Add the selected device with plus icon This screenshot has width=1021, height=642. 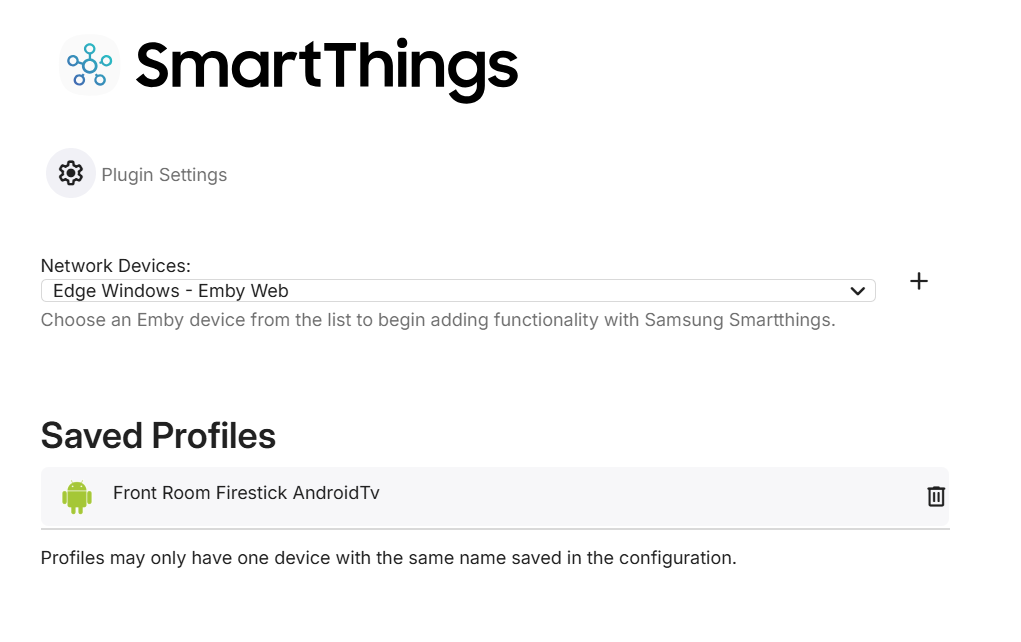coord(918,281)
